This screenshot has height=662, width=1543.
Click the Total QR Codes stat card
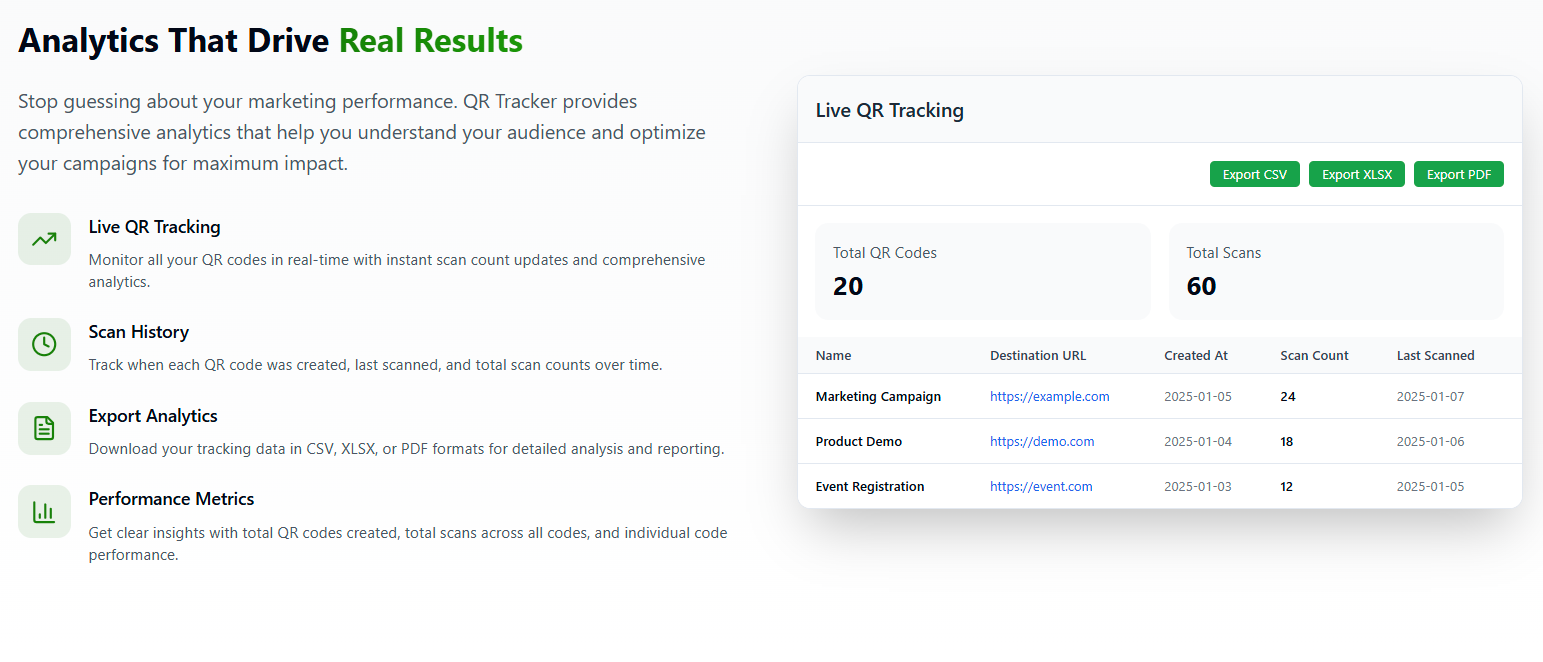(x=982, y=272)
